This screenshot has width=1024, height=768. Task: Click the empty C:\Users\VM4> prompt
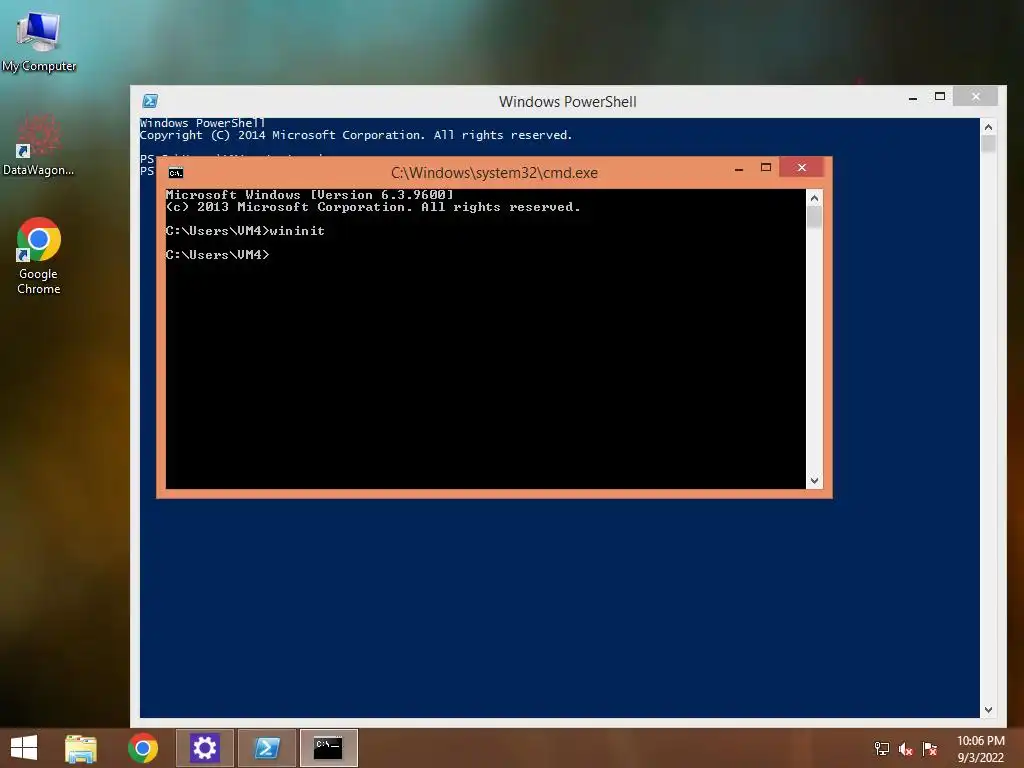[x=217, y=255]
